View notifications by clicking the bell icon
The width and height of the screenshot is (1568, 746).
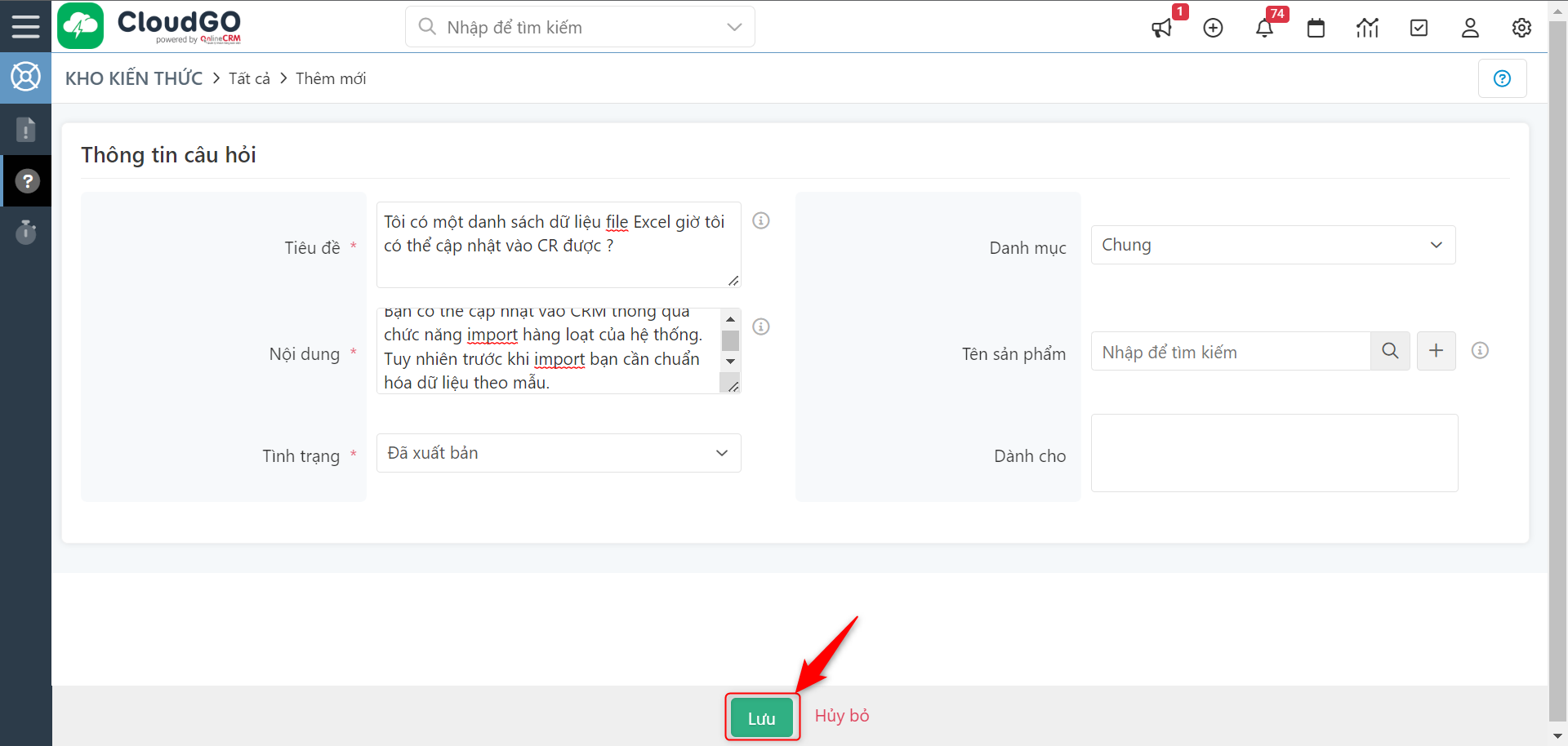tap(1265, 28)
